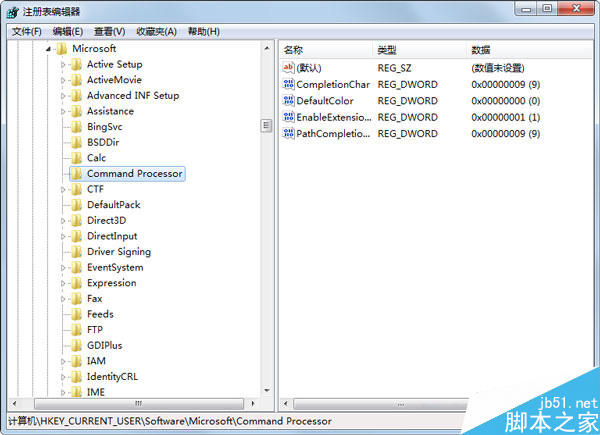The image size is (600, 435).
Task: Open the 编辑(E) menu
Action: pyautogui.click(x=68, y=31)
